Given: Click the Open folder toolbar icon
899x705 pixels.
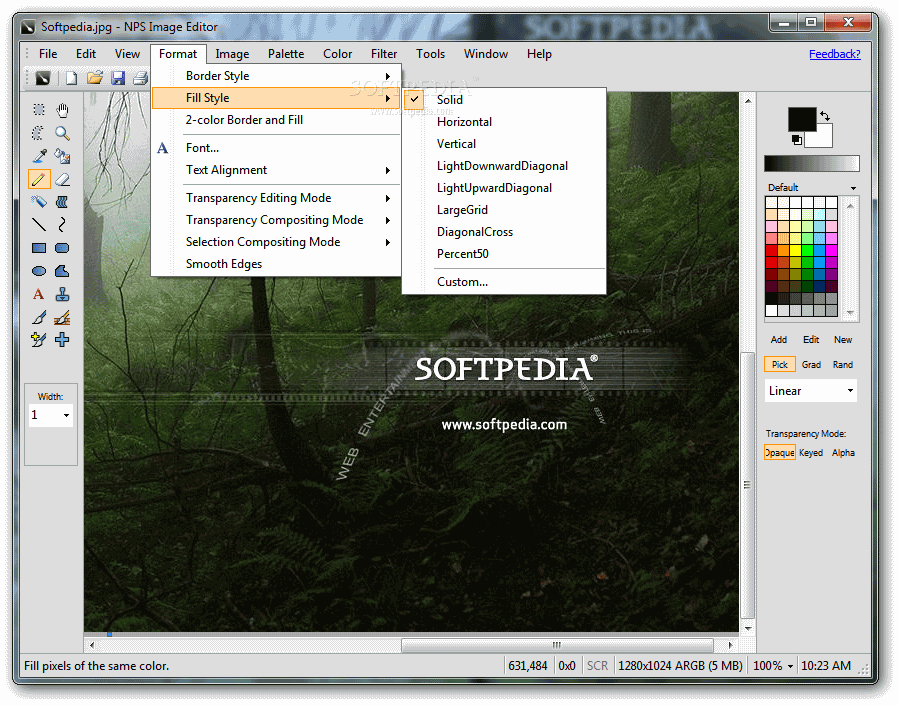Looking at the screenshot, I should [95, 77].
